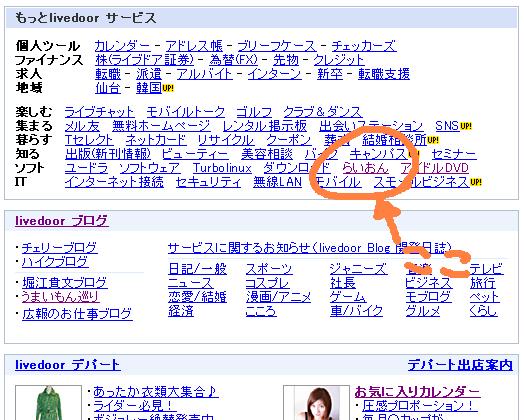
Task: Open green coat product thumbnail
Action: [x=49, y=403]
